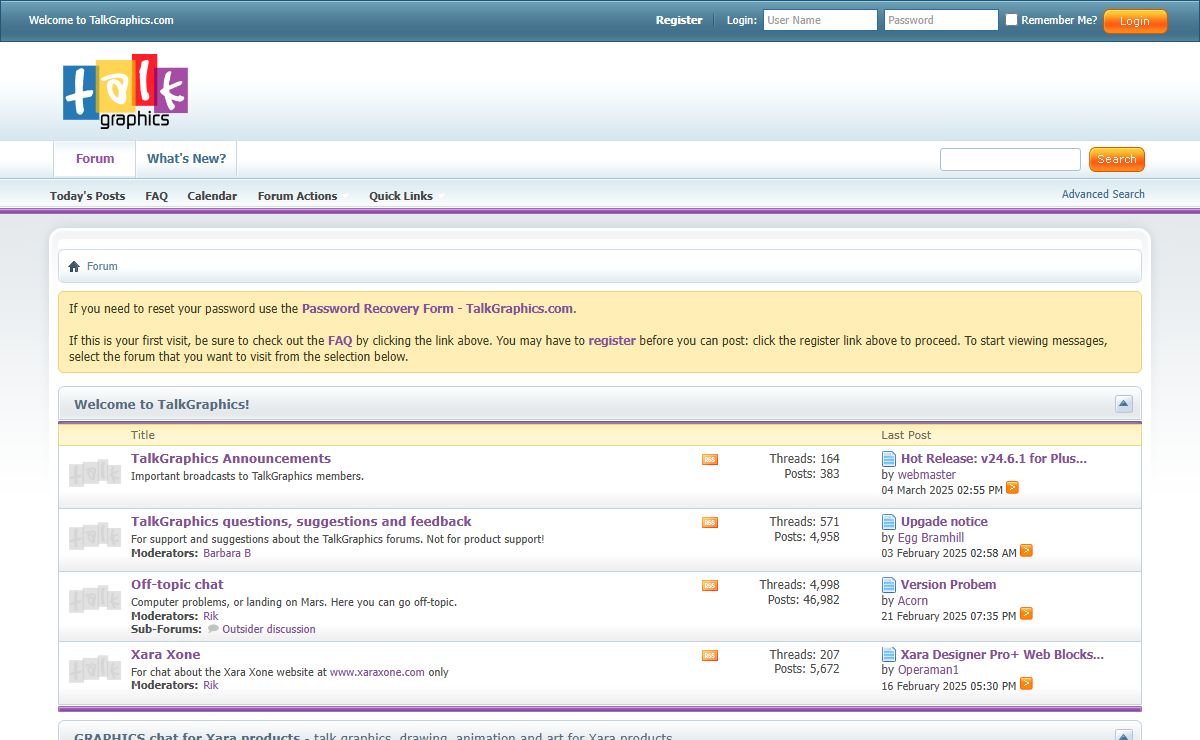View moderator Barbara B profile
The height and width of the screenshot is (740, 1200).
point(227,553)
